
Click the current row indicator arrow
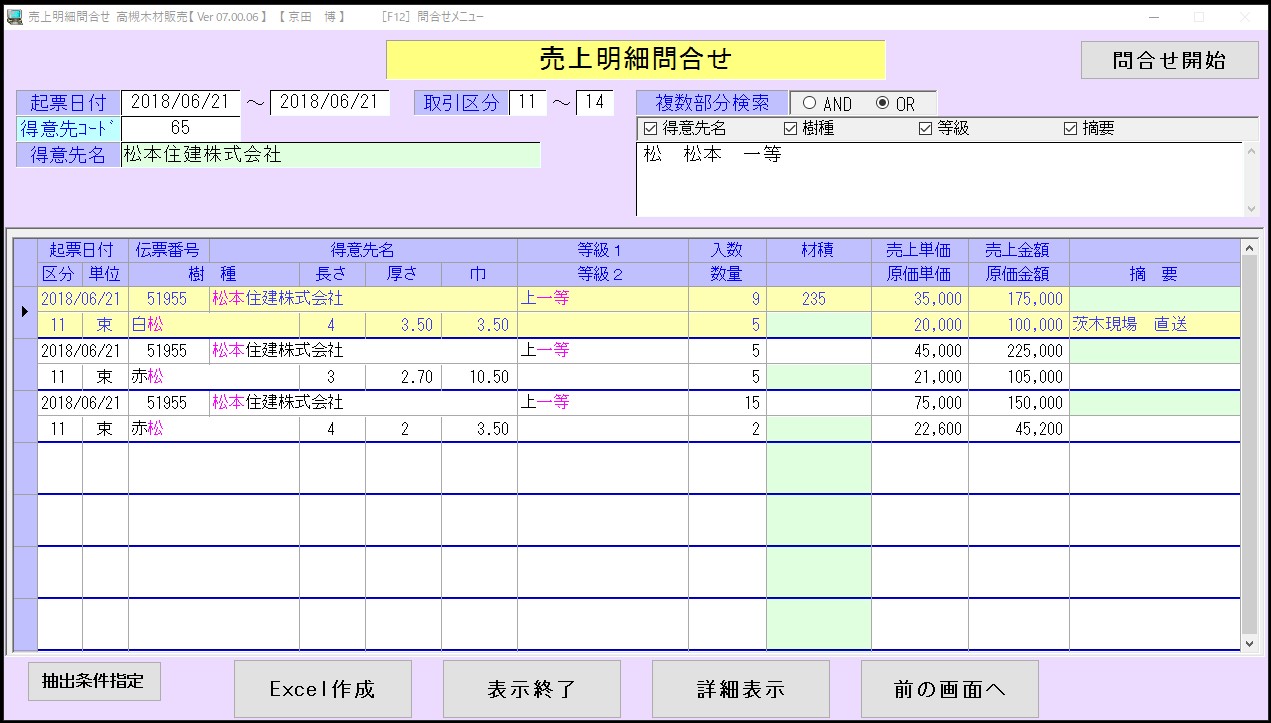(25, 312)
